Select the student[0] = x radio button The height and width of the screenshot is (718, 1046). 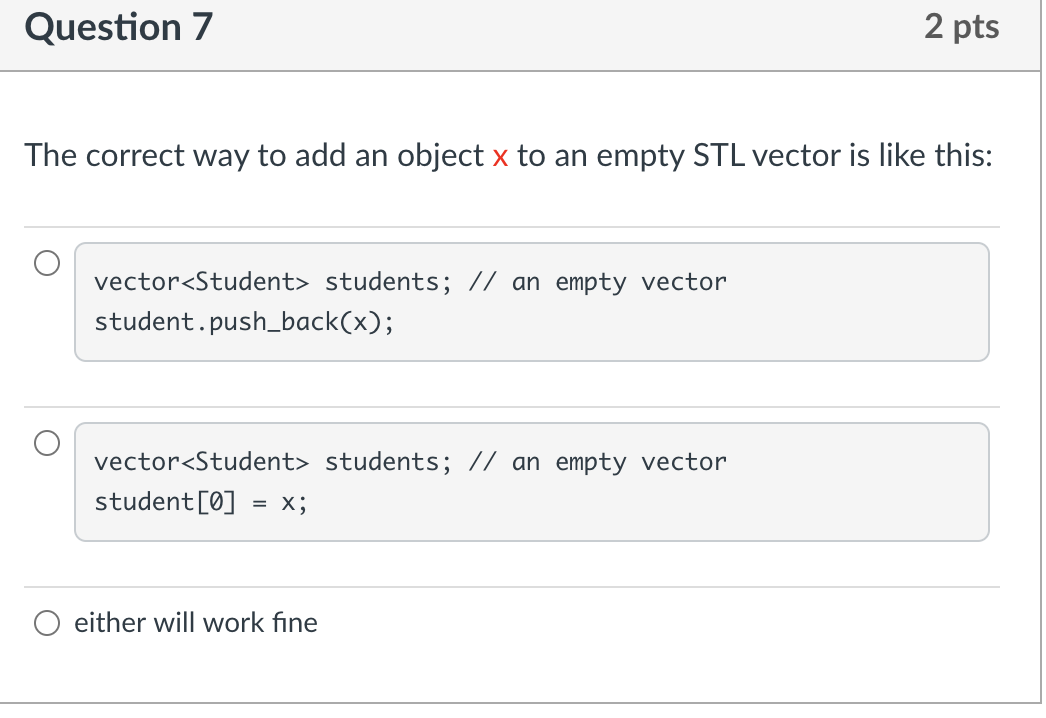(46, 444)
